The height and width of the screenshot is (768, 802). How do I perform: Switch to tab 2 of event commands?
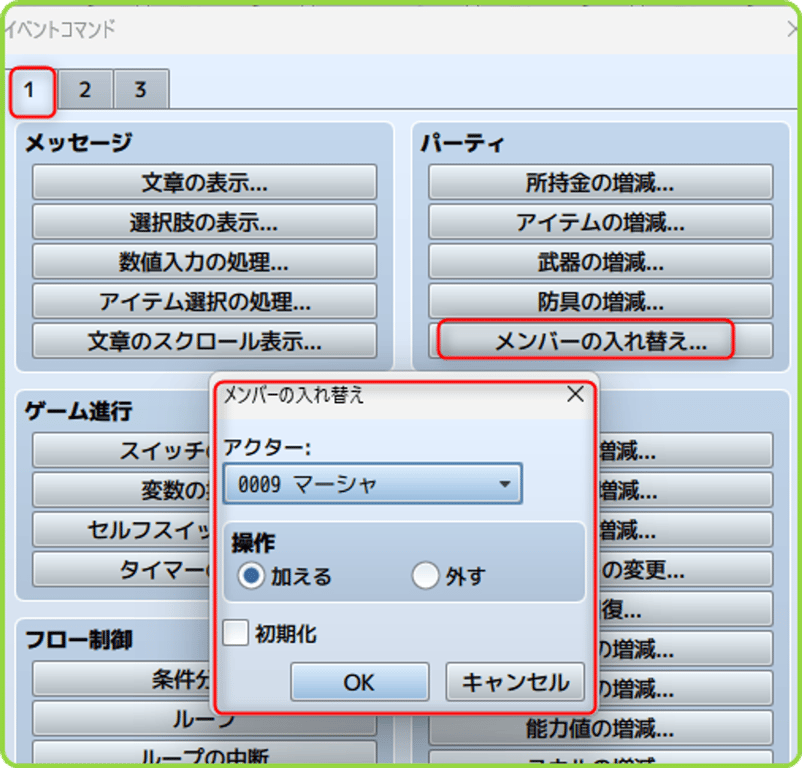85,90
